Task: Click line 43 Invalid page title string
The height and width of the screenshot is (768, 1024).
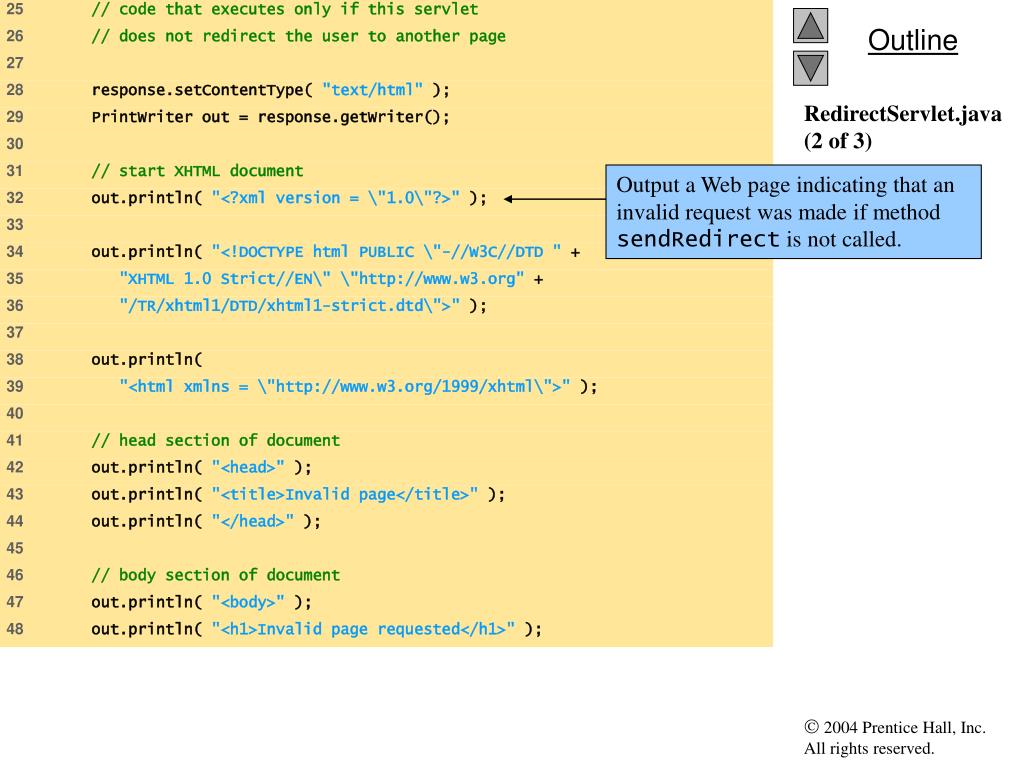Action: 345,494
